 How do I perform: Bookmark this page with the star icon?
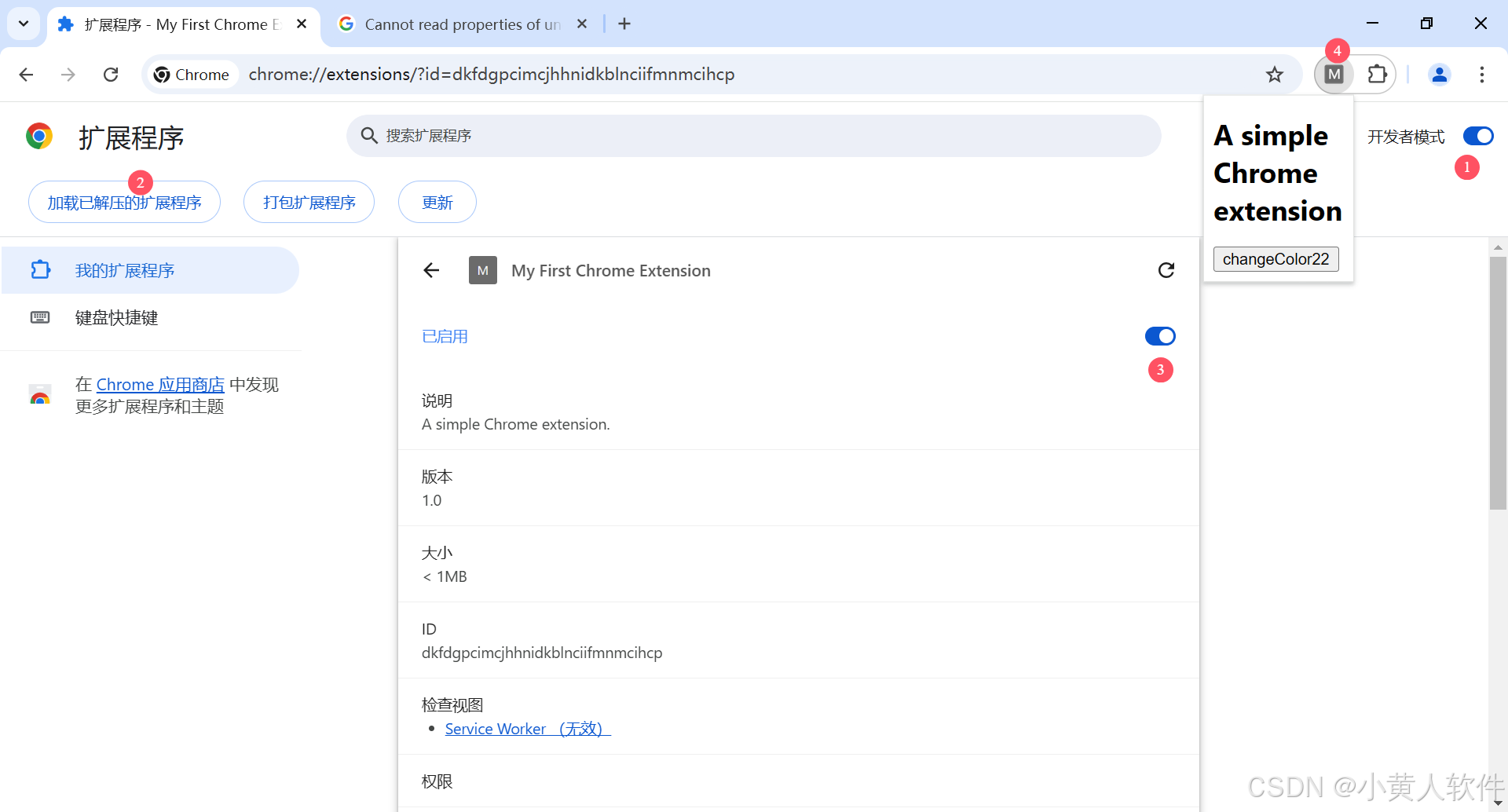click(x=1274, y=75)
